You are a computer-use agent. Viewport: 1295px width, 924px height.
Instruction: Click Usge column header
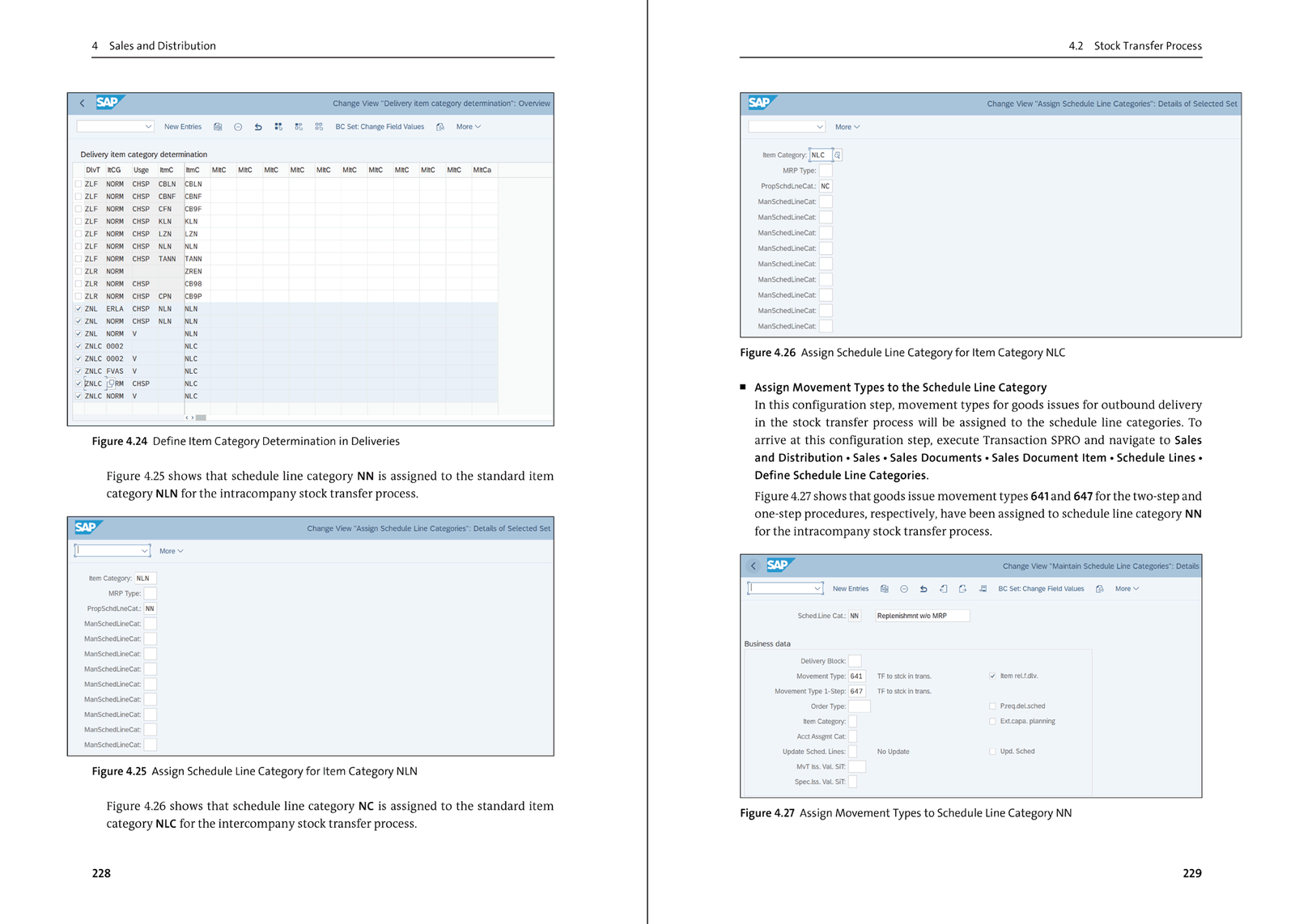coord(142,171)
